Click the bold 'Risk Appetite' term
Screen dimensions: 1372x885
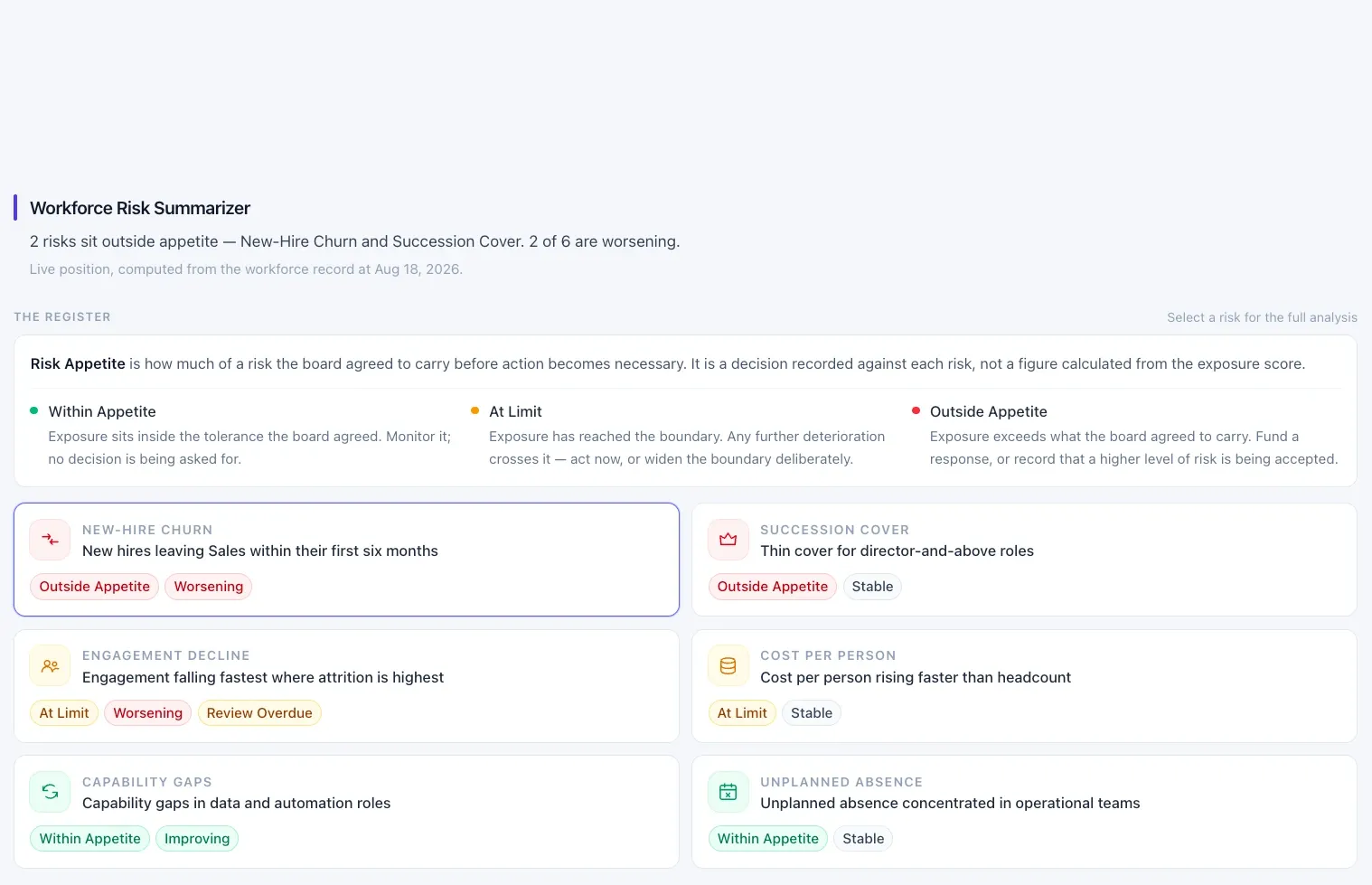click(78, 364)
